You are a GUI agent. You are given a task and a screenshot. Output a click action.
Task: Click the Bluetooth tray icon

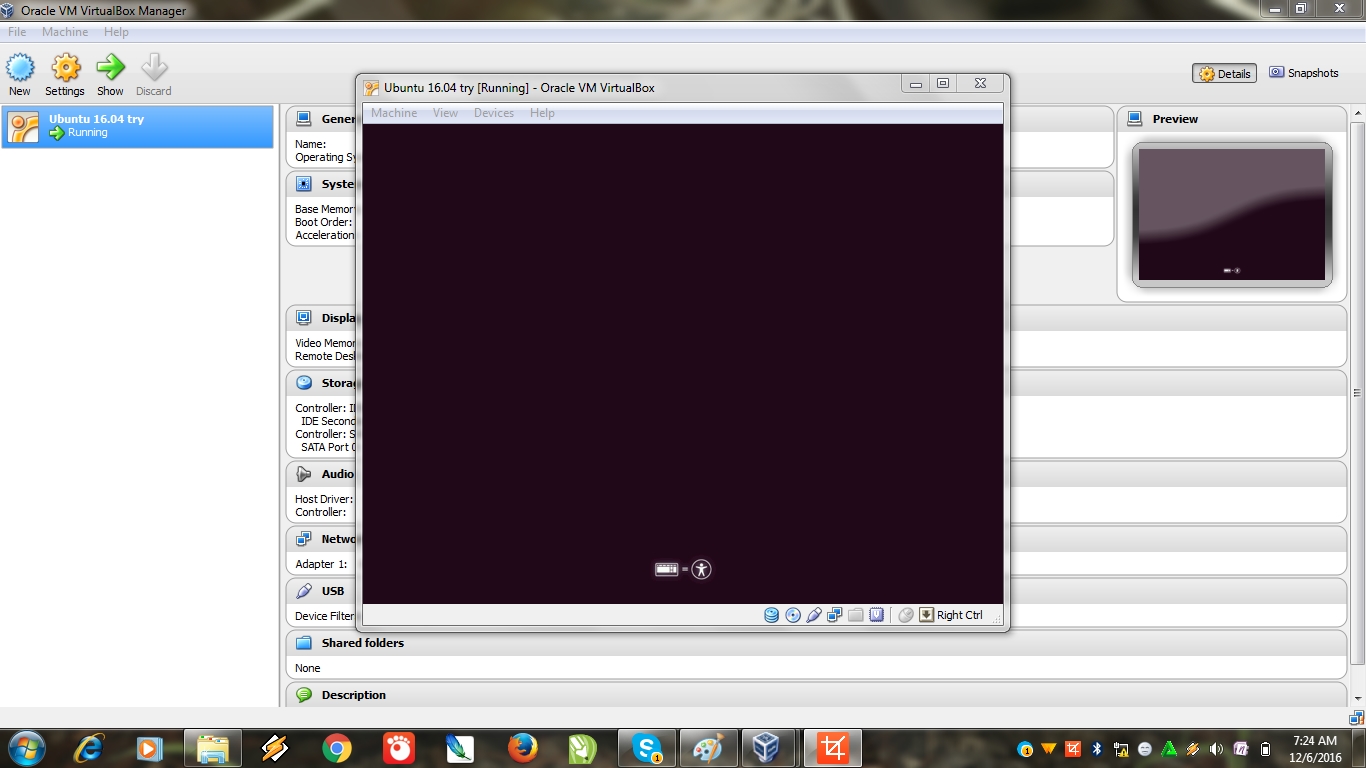[1097, 748]
